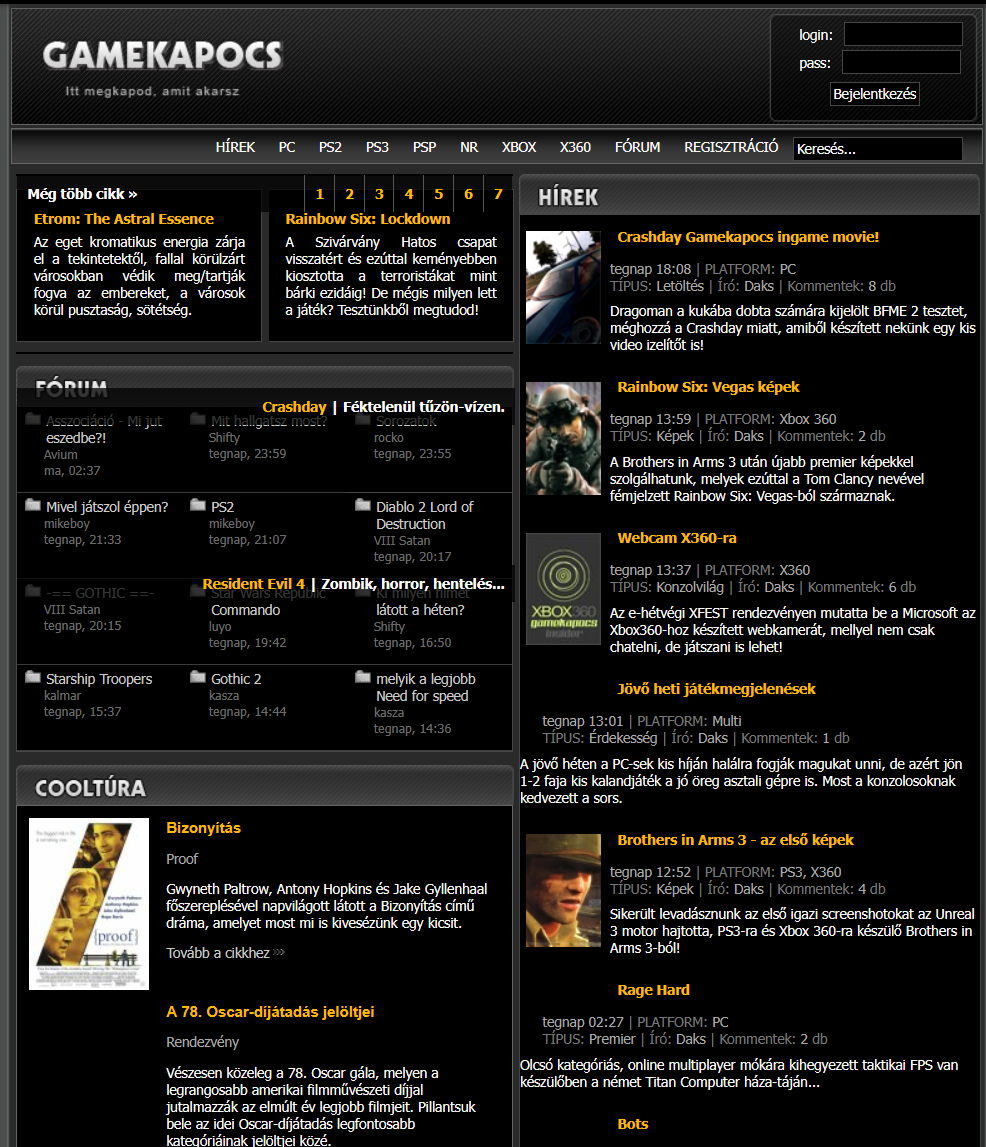This screenshot has height=1147, width=986.
Task: Open the Webcam X360-ra headline
Action: pos(677,538)
